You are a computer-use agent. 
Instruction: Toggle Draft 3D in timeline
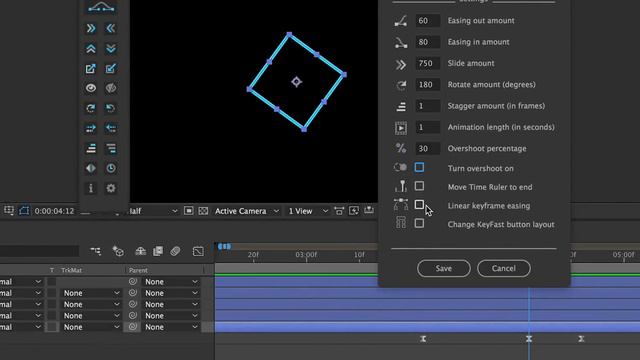(118, 251)
